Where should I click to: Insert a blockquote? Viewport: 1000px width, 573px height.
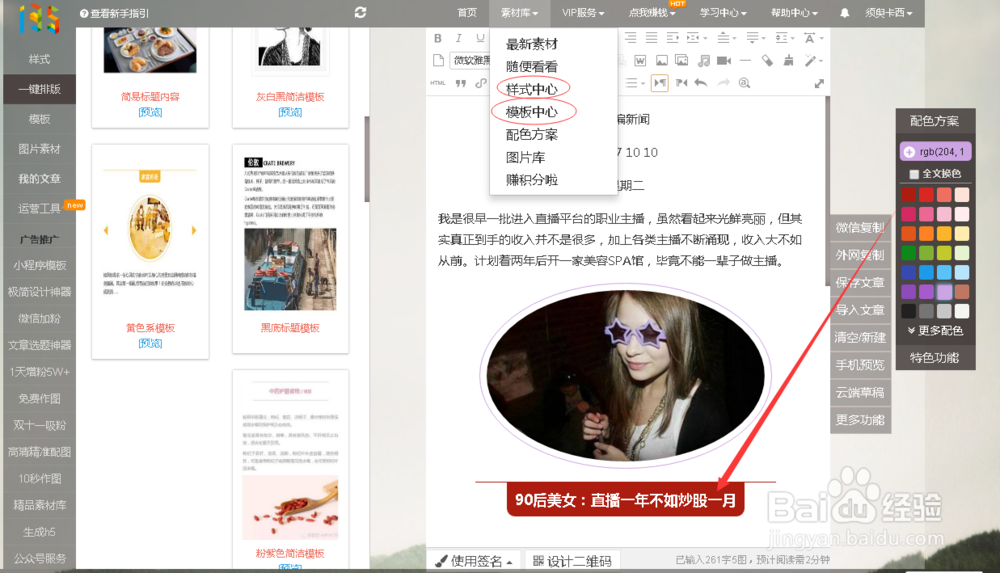pyautogui.click(x=460, y=83)
